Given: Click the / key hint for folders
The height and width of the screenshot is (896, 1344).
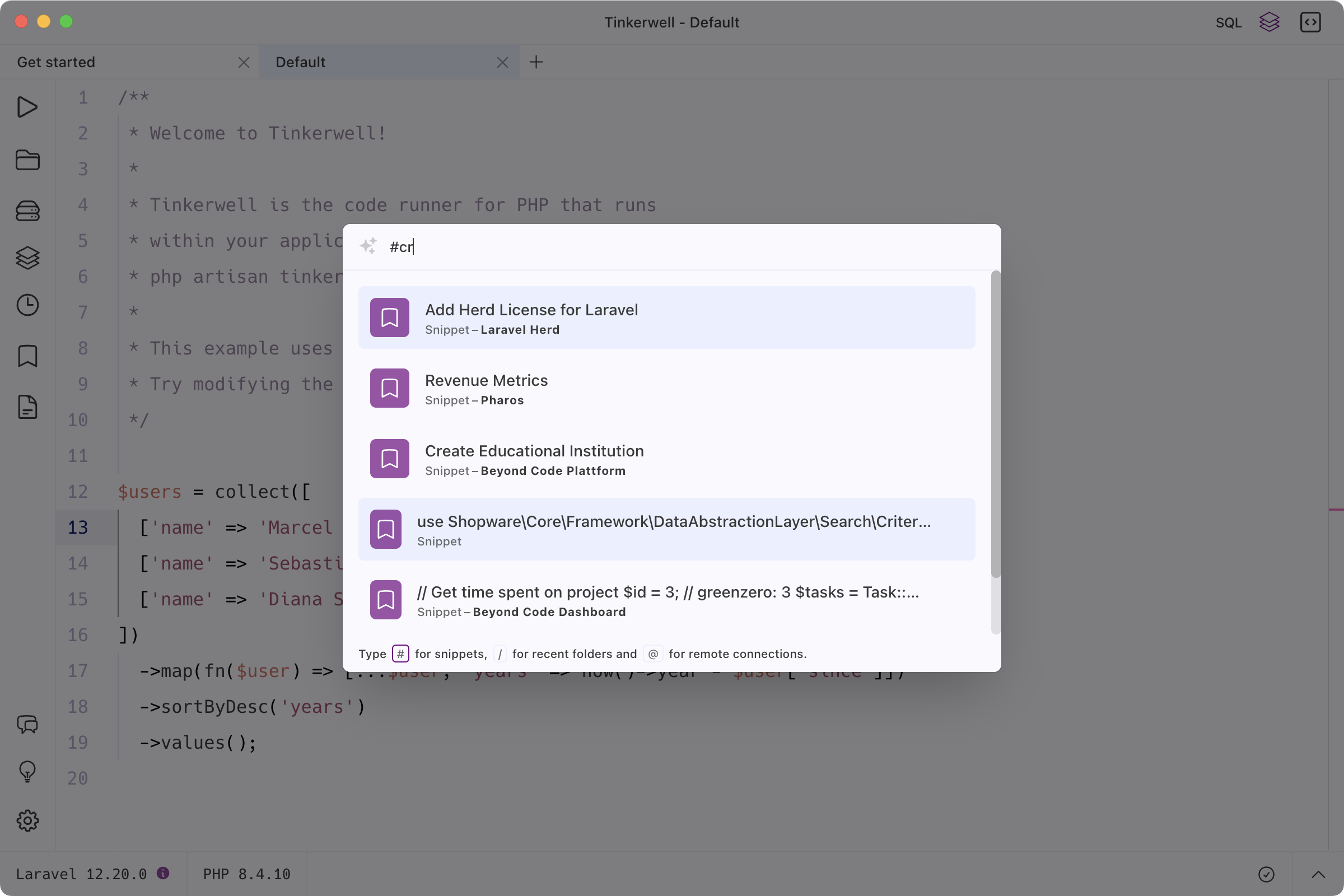Looking at the screenshot, I should pos(500,654).
